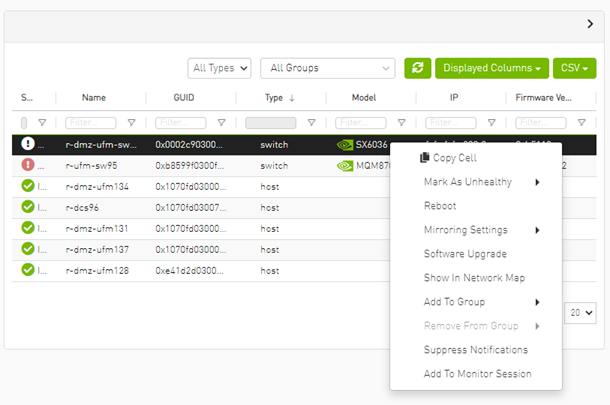The width and height of the screenshot is (610, 405).
Task: Open the Displayed Columns dropdown
Action: (492, 68)
